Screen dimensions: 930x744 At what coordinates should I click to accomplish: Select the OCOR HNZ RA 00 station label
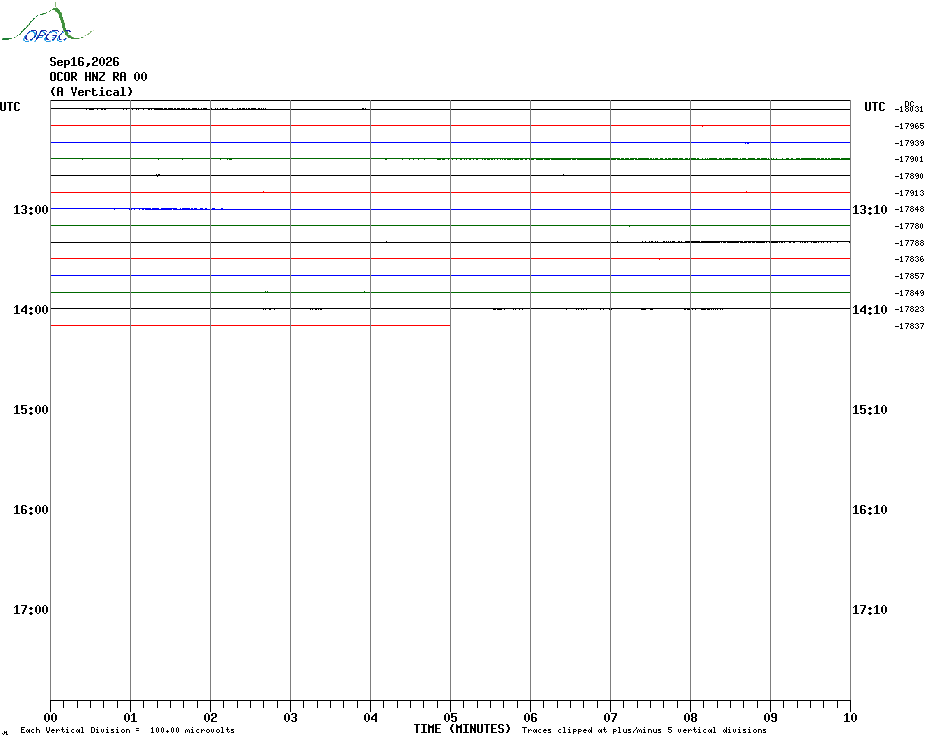pyautogui.click(x=98, y=77)
